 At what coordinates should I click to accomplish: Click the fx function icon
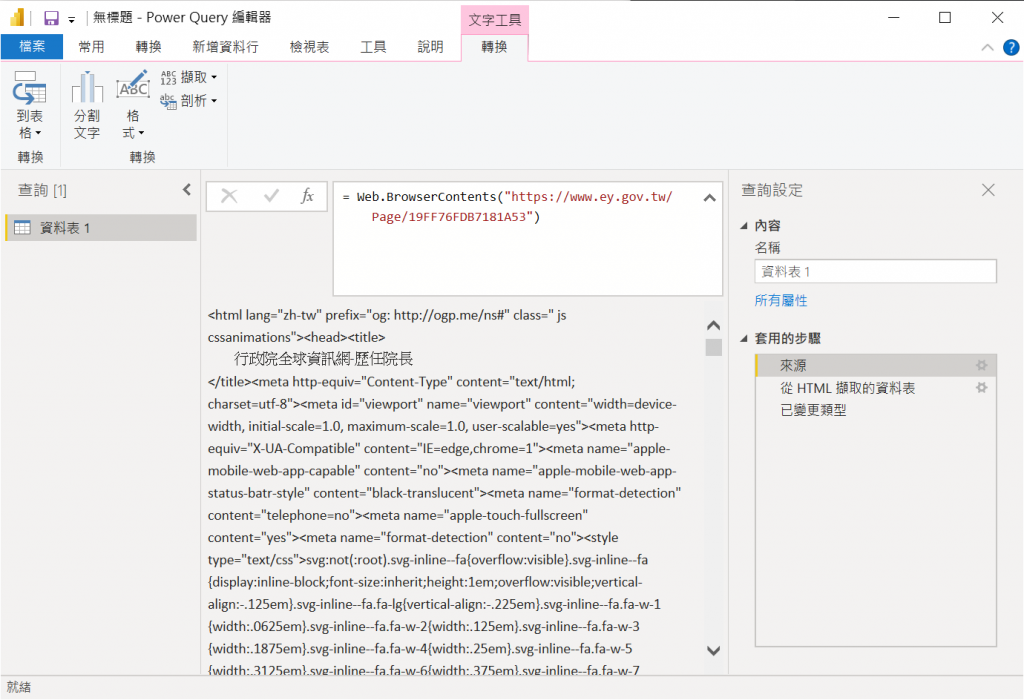pos(308,195)
